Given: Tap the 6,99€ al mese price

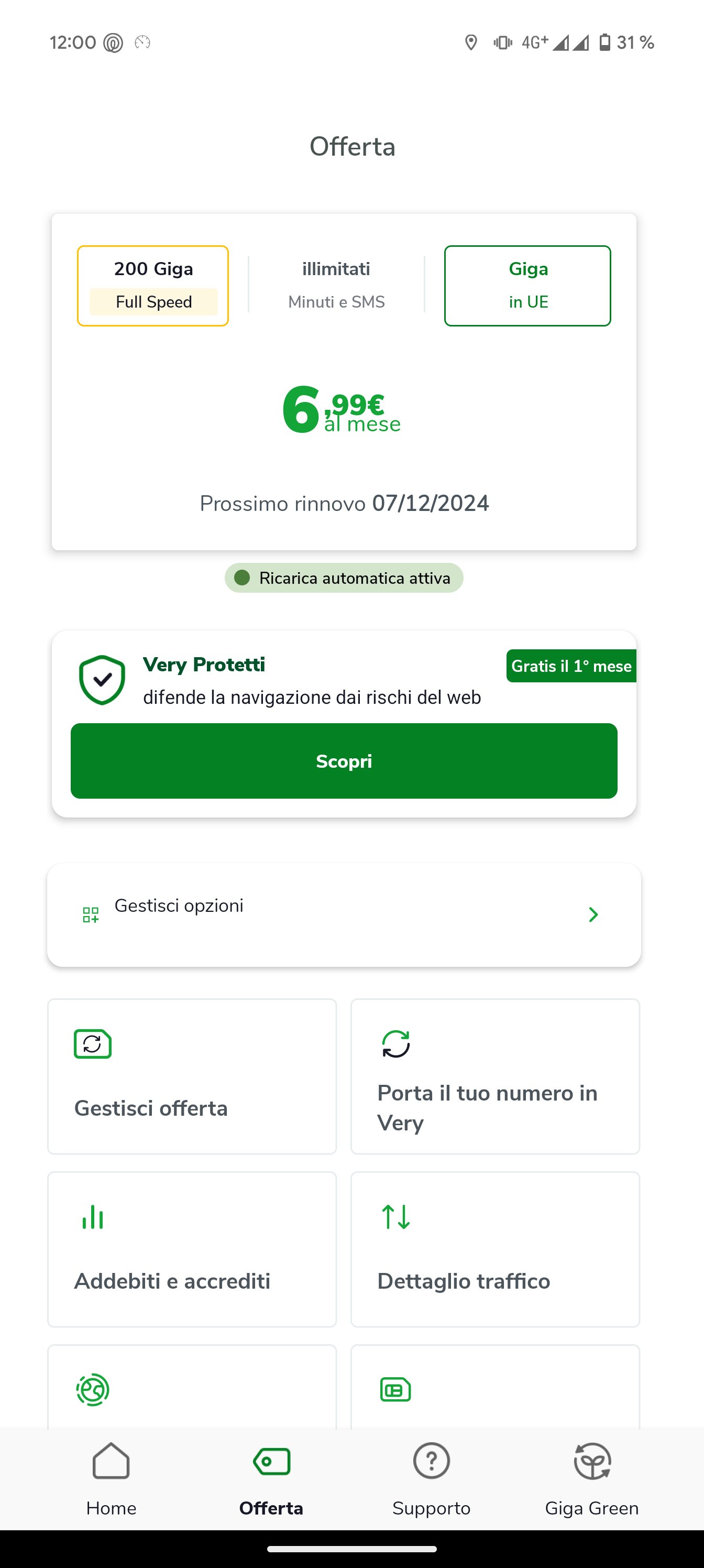Looking at the screenshot, I should point(342,410).
